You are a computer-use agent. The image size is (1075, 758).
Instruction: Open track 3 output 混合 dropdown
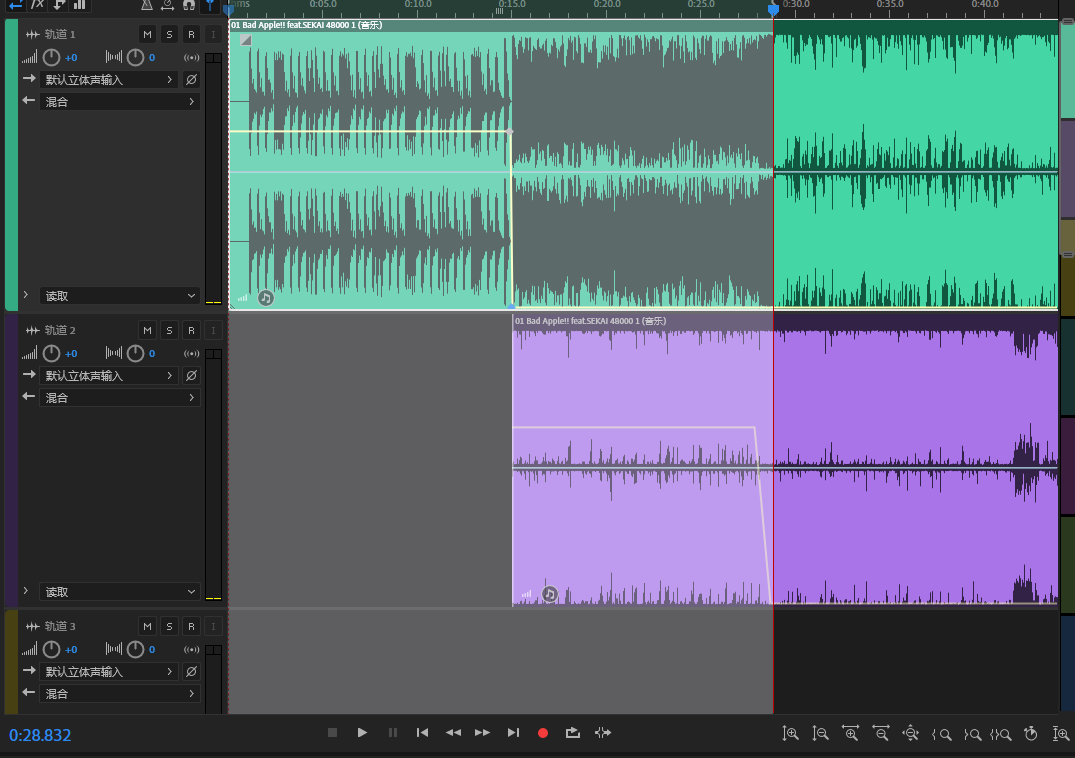click(x=120, y=694)
